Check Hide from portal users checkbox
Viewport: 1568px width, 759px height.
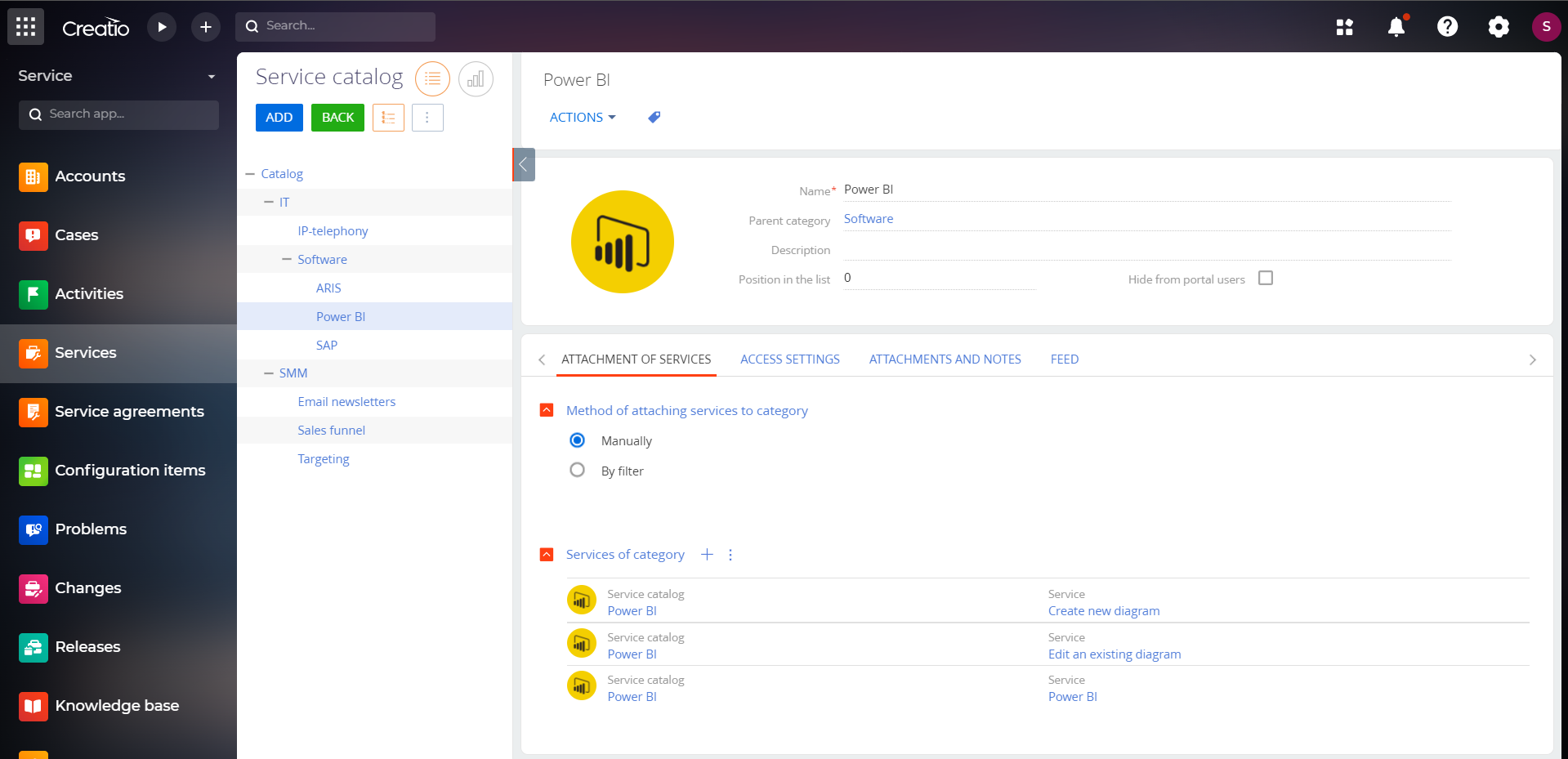click(x=1266, y=278)
